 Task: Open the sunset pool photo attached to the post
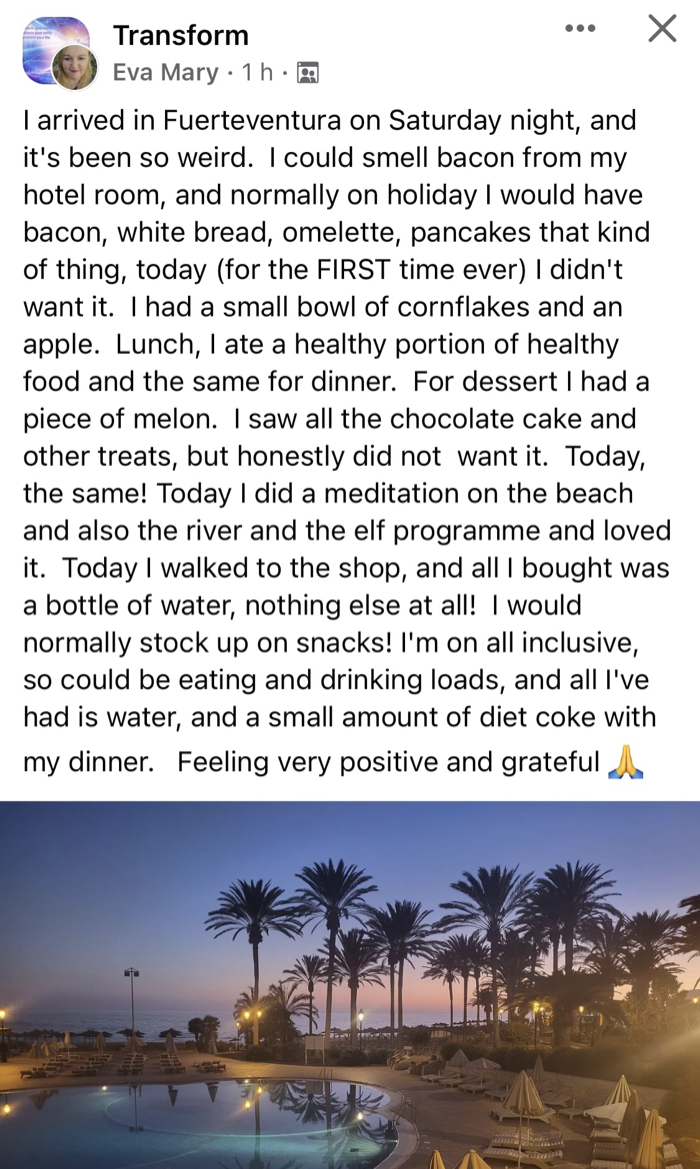tap(350, 980)
